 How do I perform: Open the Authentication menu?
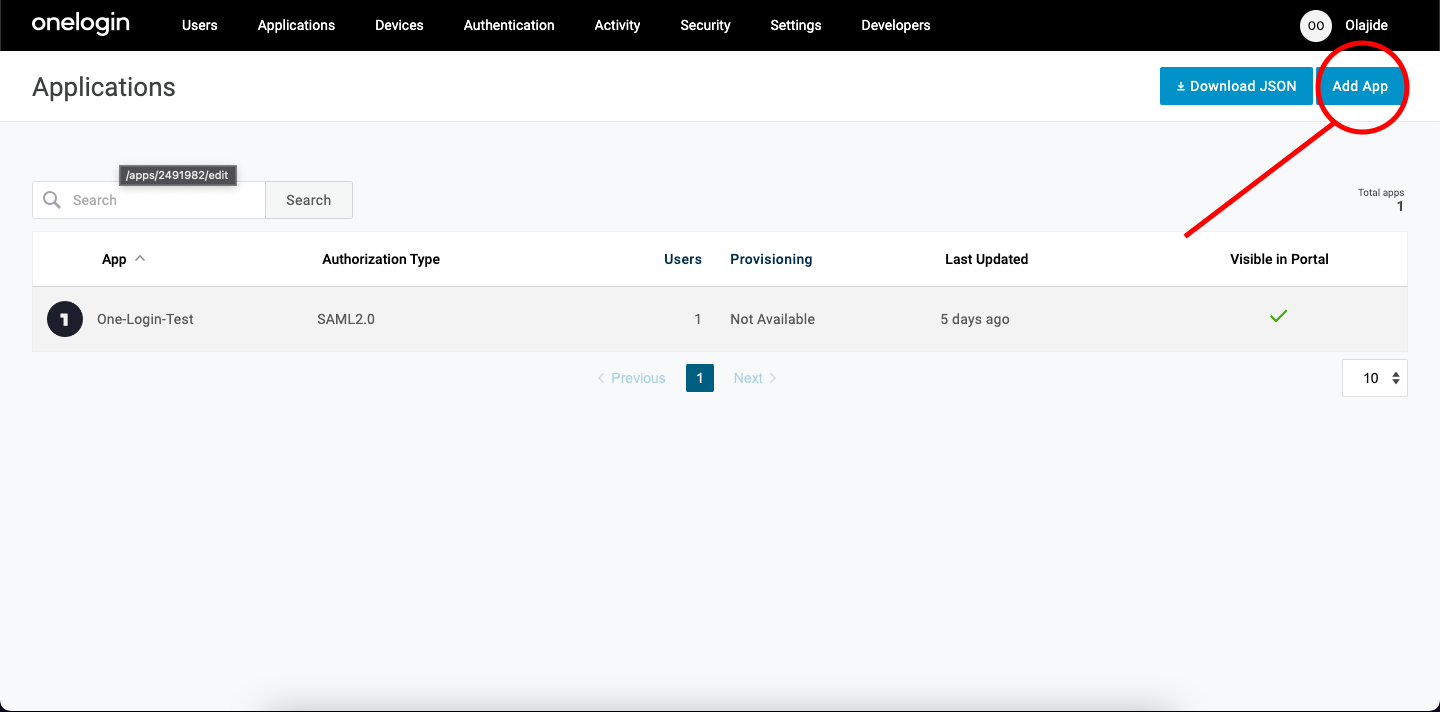point(509,25)
